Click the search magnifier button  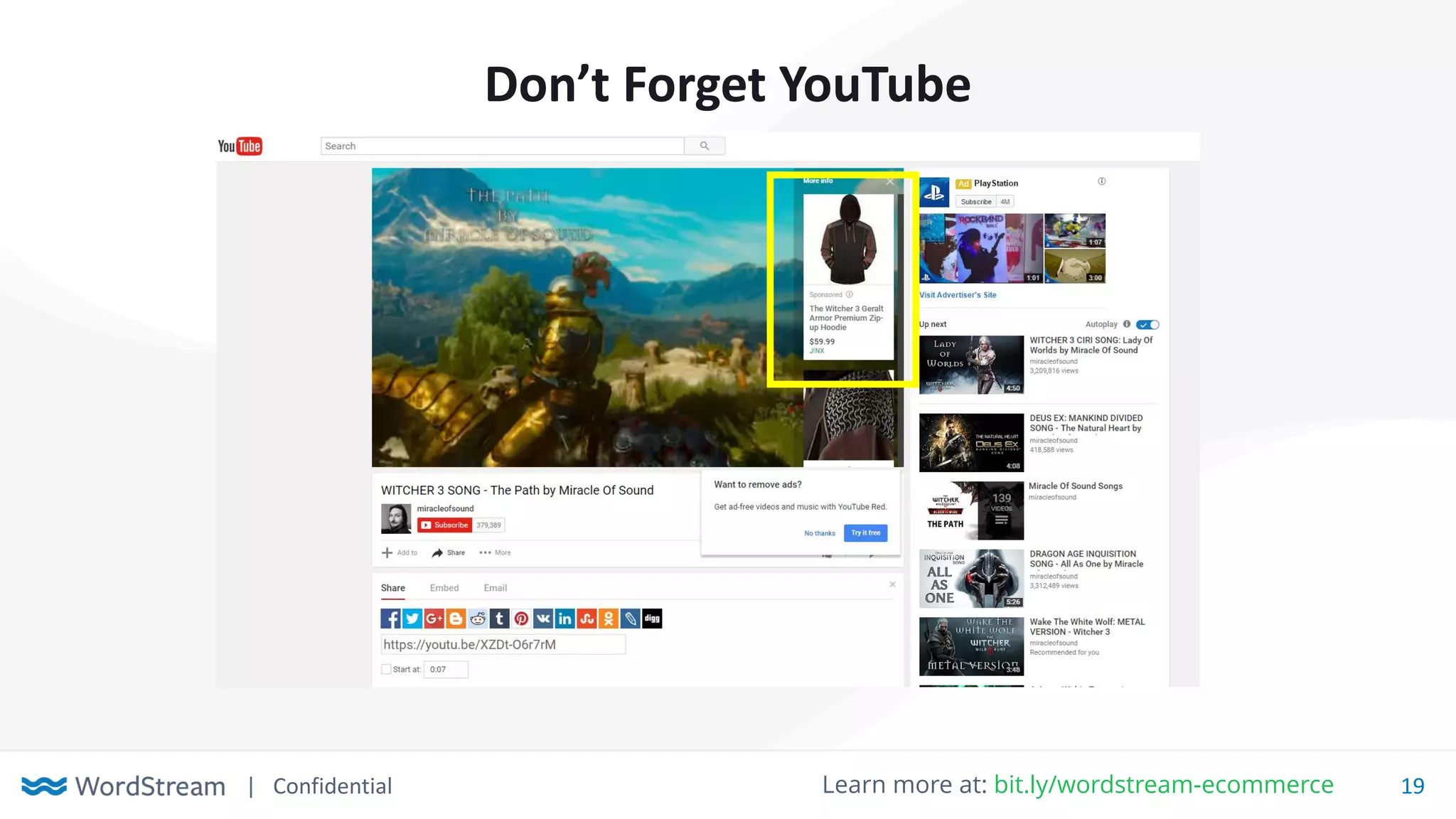click(x=705, y=146)
